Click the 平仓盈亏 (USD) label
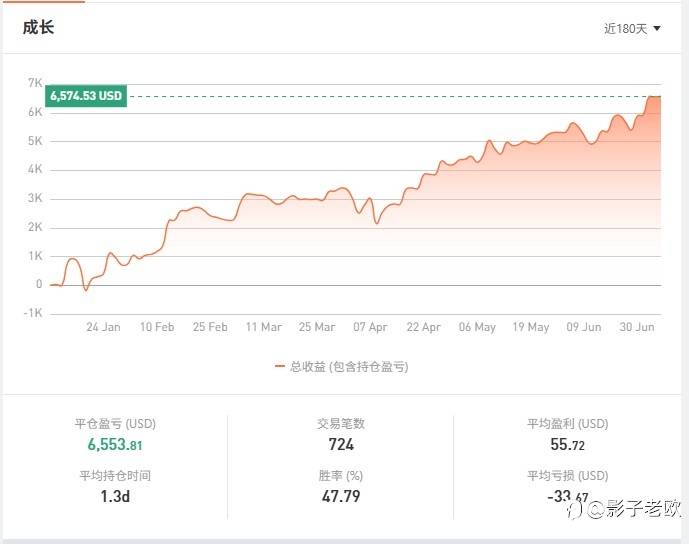689x544 pixels. coord(115,424)
